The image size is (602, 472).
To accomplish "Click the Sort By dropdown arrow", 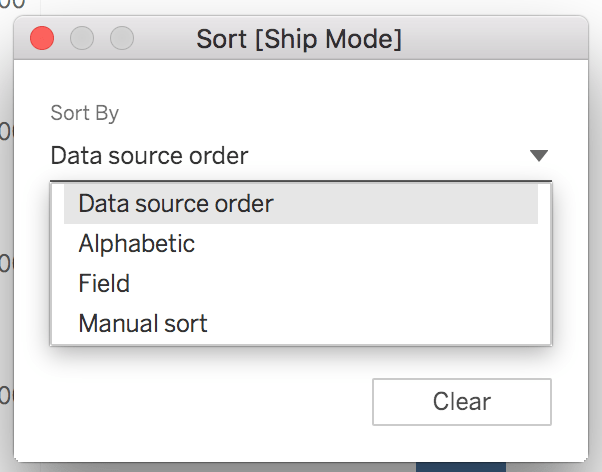I will pos(539,156).
